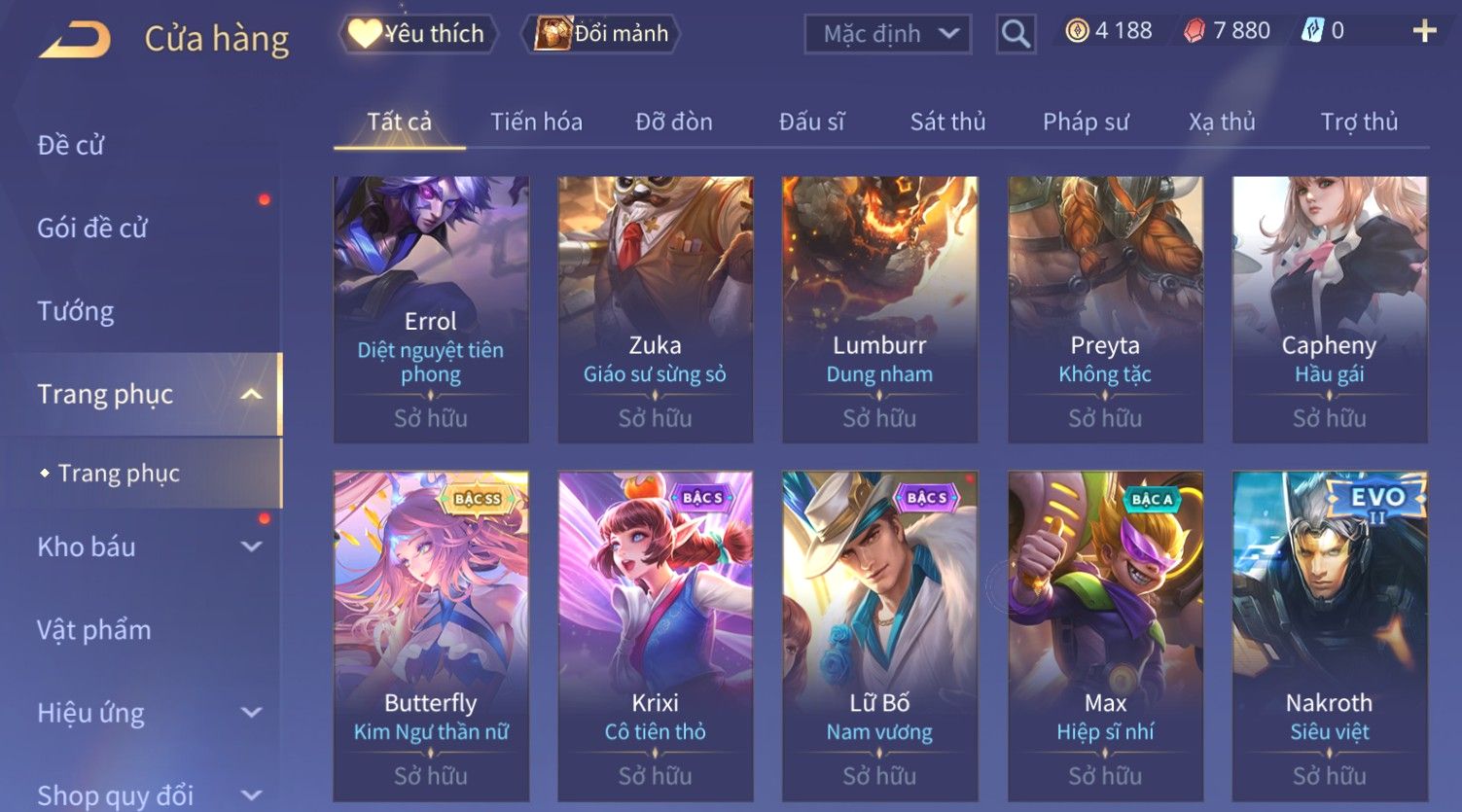Image resolution: width=1462 pixels, height=812 pixels.
Task: Expand the Hiệu ứng sidebar section
Action: (252, 712)
